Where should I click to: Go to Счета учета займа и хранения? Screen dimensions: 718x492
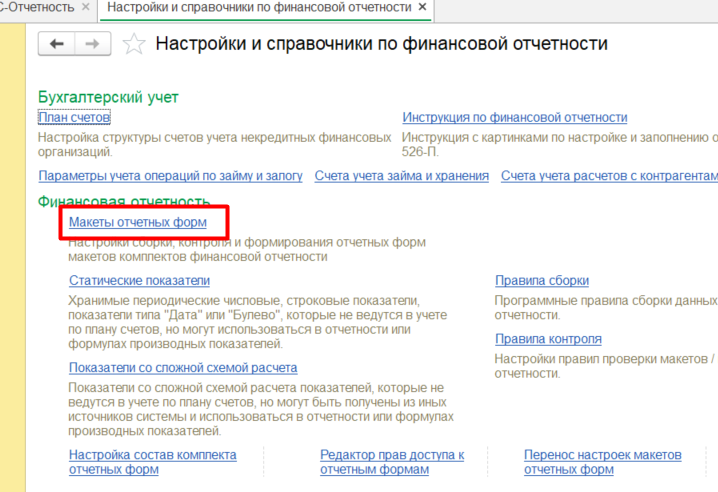(401, 176)
